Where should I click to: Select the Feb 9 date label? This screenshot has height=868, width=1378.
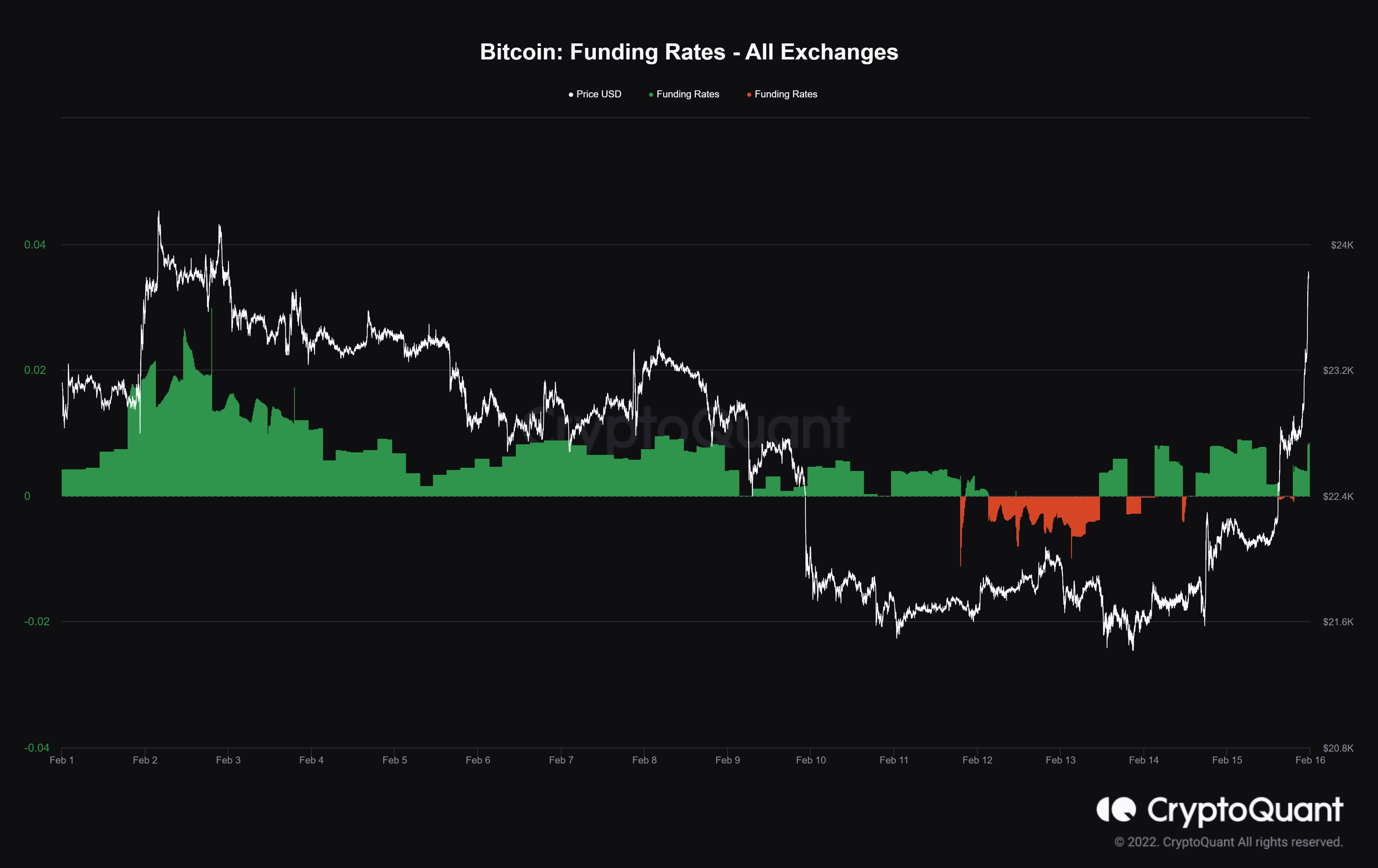[727, 760]
